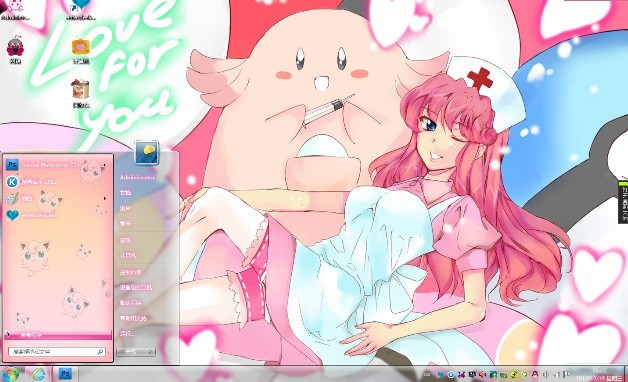Click the round blue G tray icon
Image resolution: width=628 pixels, height=382 pixels.
coord(451,375)
